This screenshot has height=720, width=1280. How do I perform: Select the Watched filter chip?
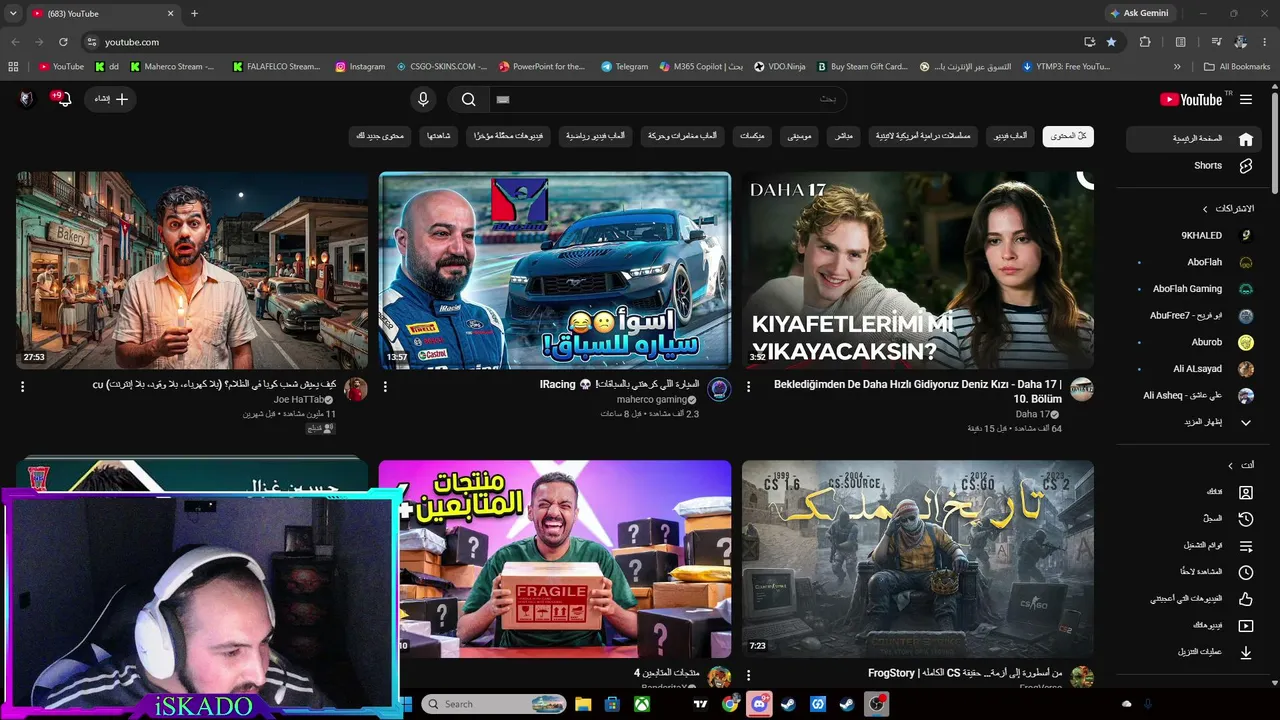tap(439, 136)
